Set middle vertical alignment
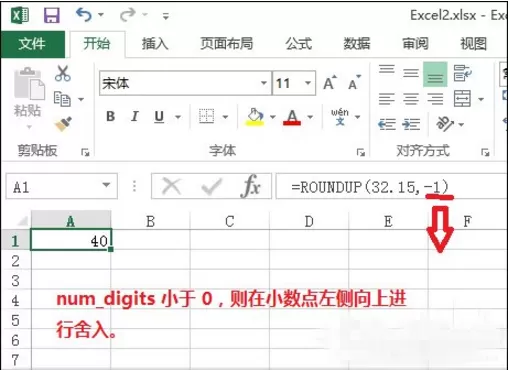The height and width of the screenshot is (370, 510). click(x=411, y=73)
